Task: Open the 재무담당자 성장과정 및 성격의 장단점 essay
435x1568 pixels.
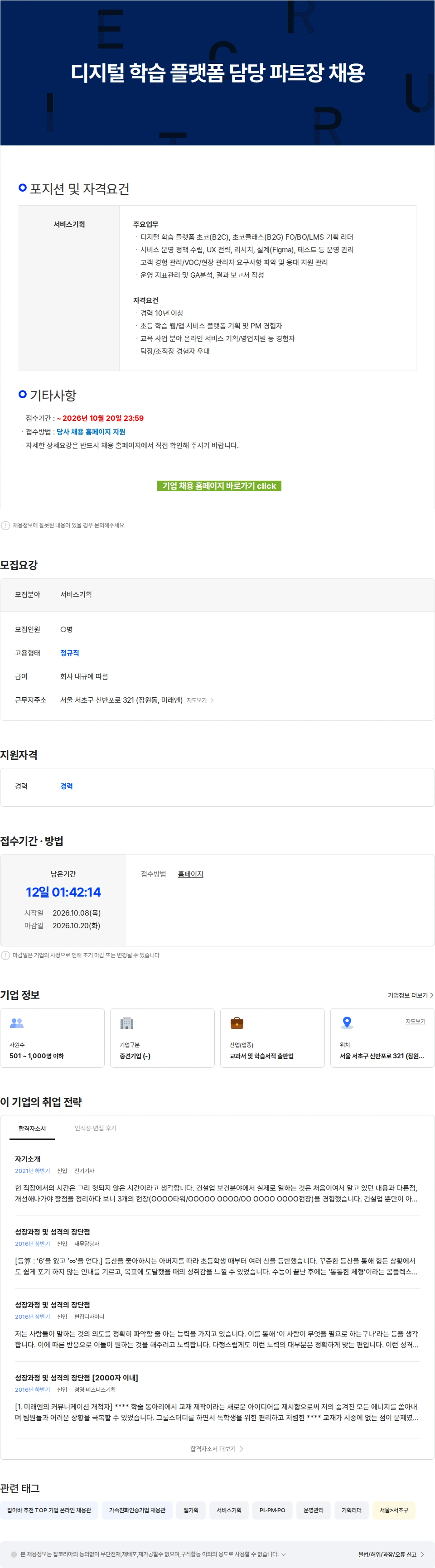Action: coord(217,1252)
